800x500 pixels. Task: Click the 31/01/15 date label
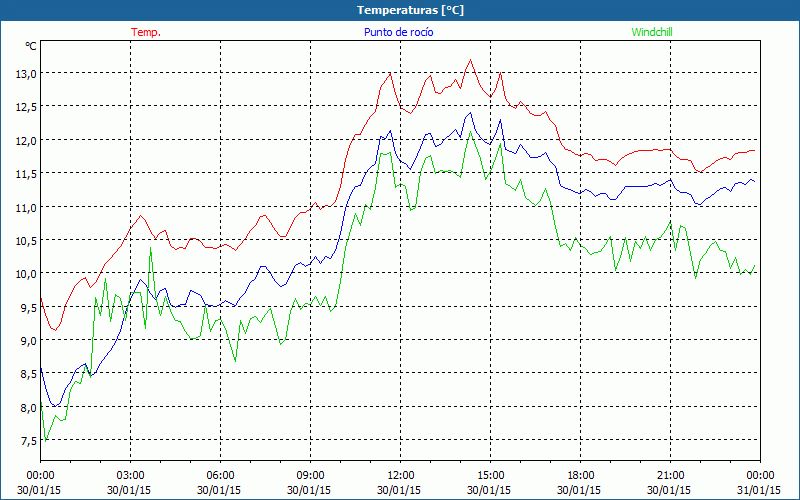(x=759, y=490)
